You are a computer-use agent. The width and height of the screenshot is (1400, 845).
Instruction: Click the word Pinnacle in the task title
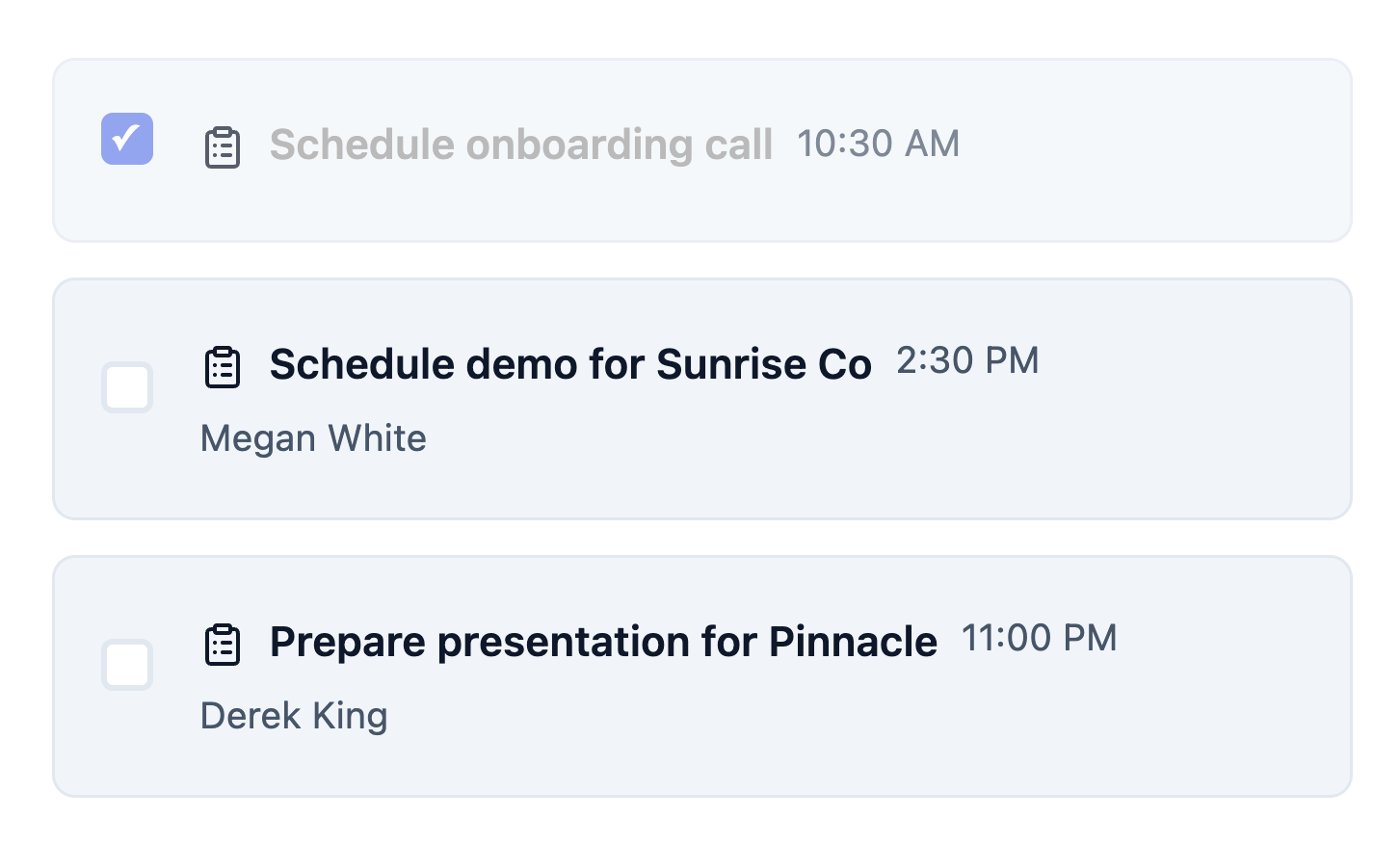tap(853, 642)
